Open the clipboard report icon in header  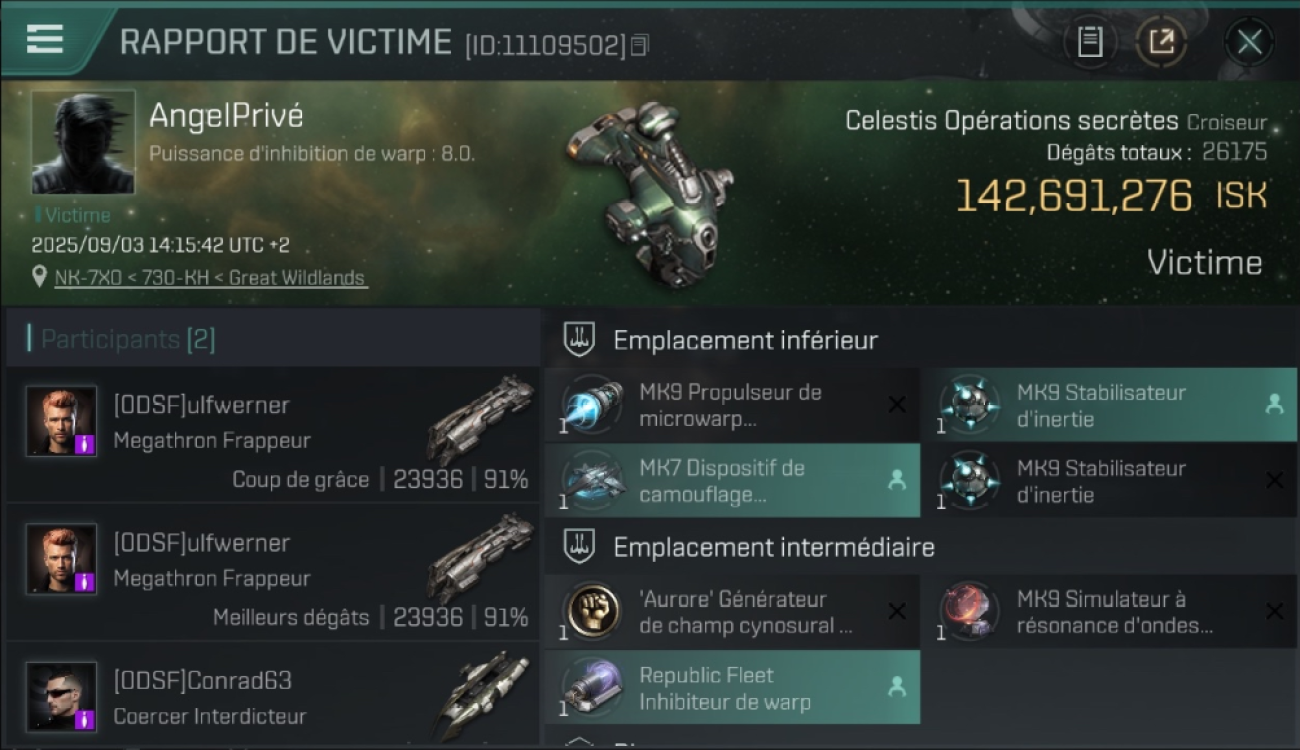(1090, 42)
